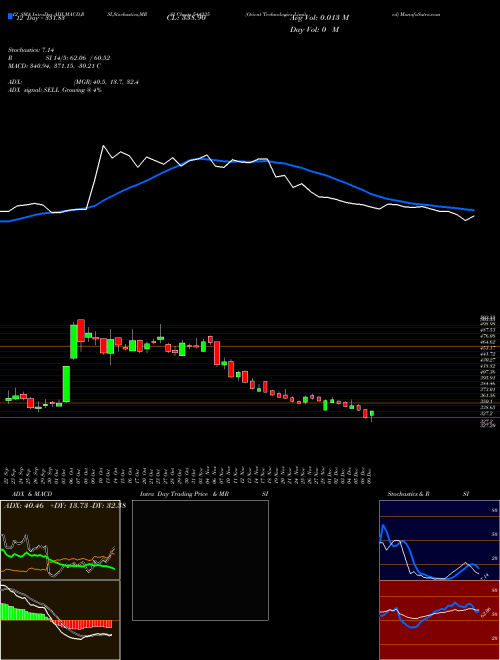Click the last green candlestick on 09 Dec
500x660 pixels.
point(372,414)
